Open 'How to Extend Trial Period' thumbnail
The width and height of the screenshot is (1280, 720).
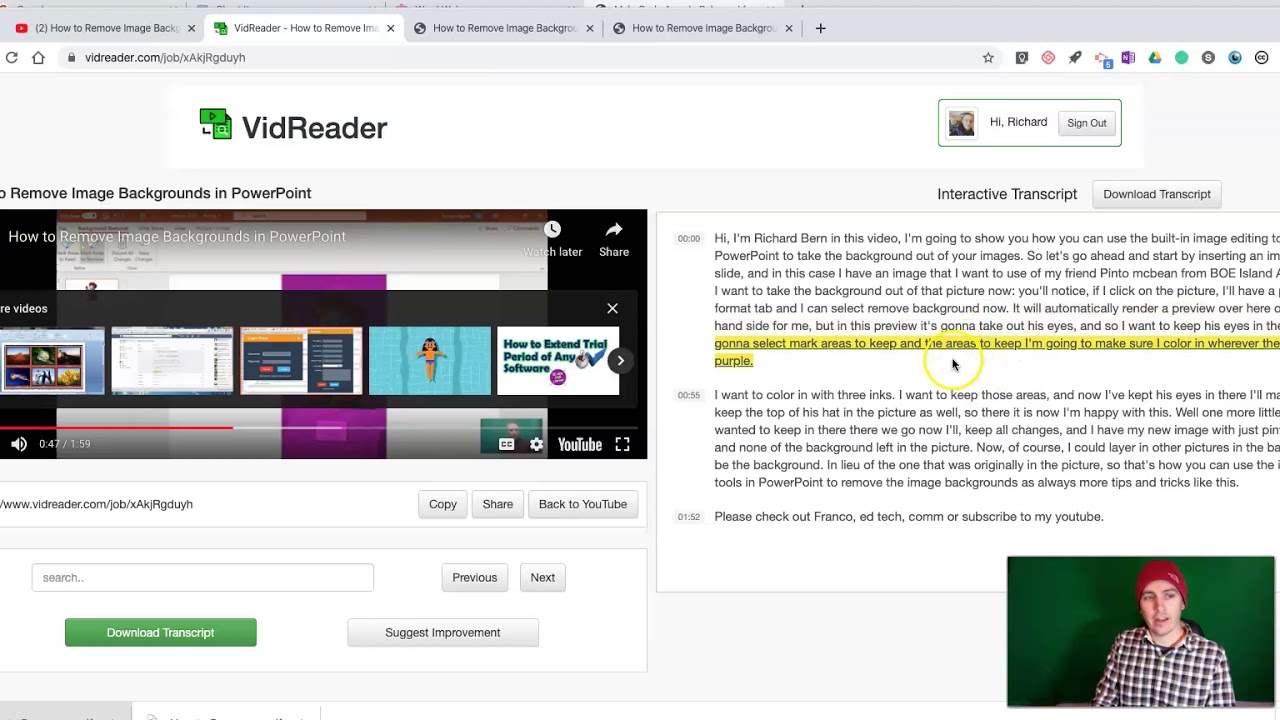(558, 361)
